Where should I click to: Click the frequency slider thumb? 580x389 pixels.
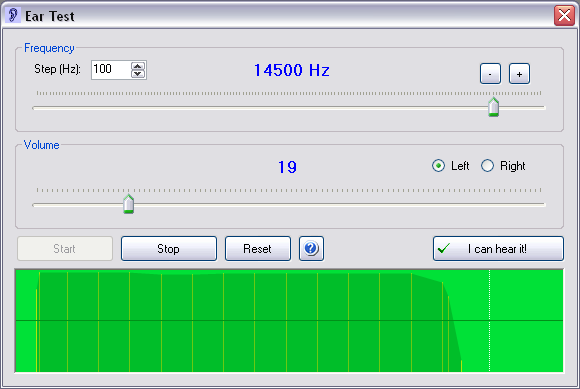pyautogui.click(x=493, y=107)
